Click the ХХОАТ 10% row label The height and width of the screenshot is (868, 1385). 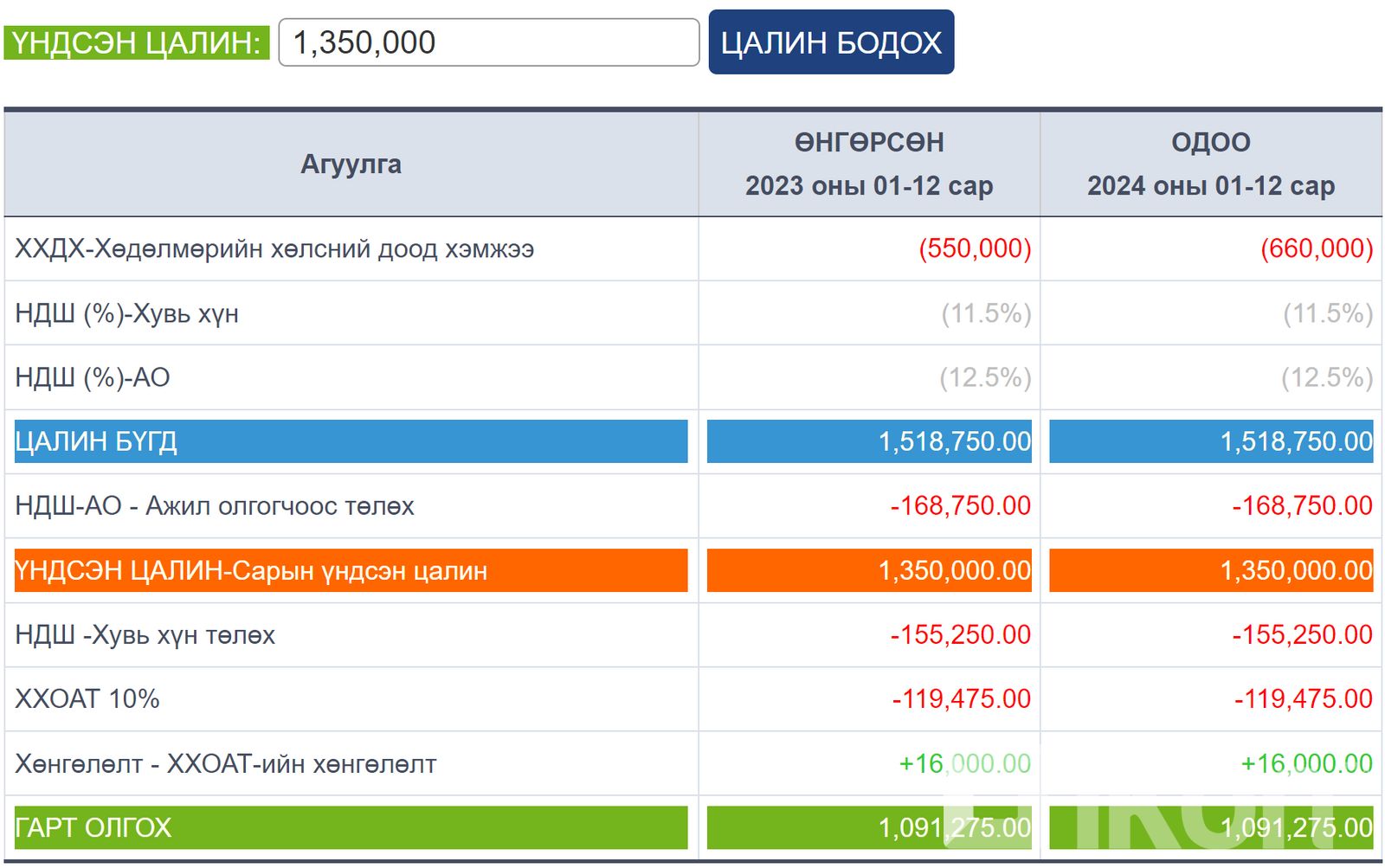(87, 698)
